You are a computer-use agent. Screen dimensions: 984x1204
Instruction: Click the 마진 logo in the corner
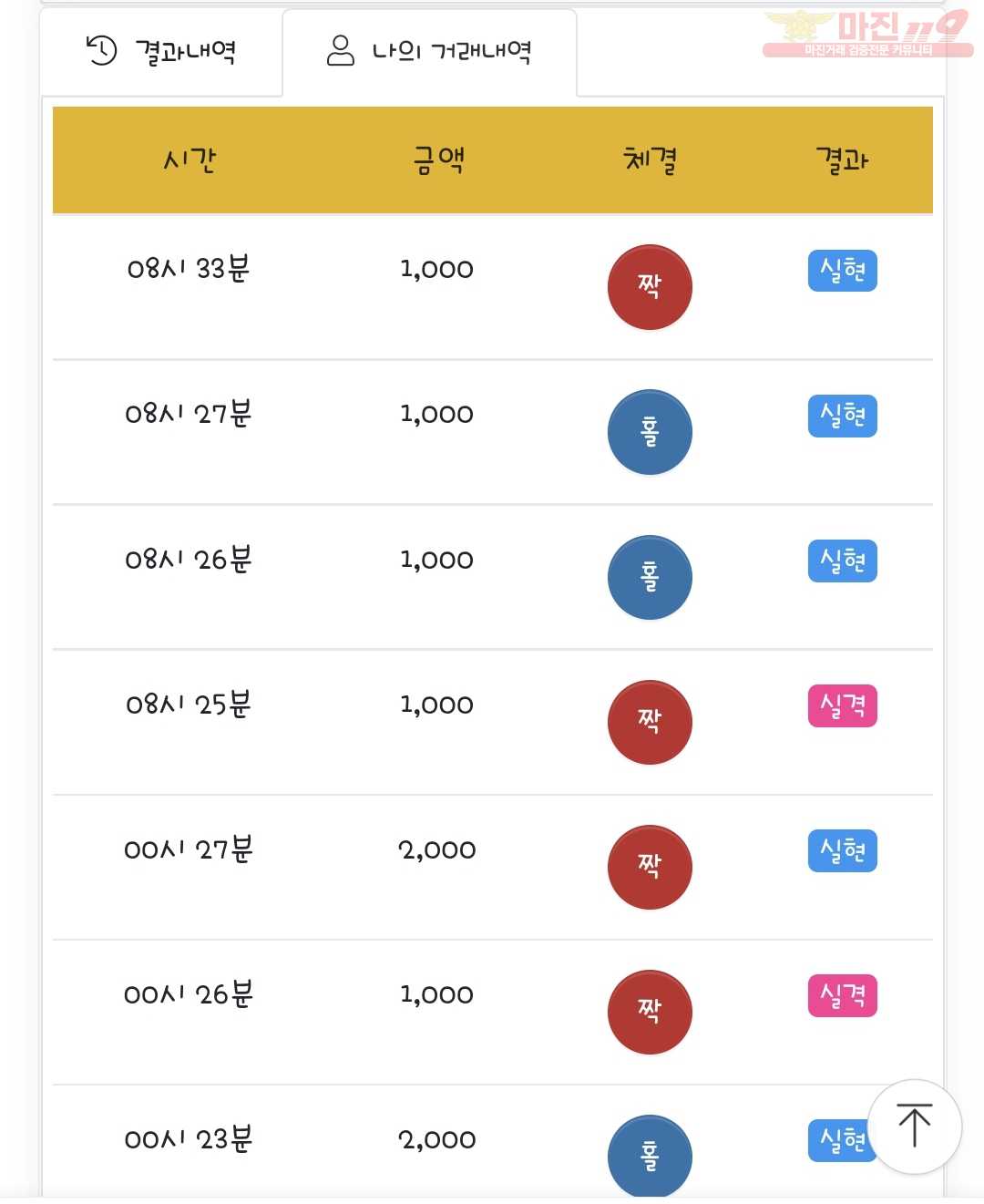tap(867, 34)
